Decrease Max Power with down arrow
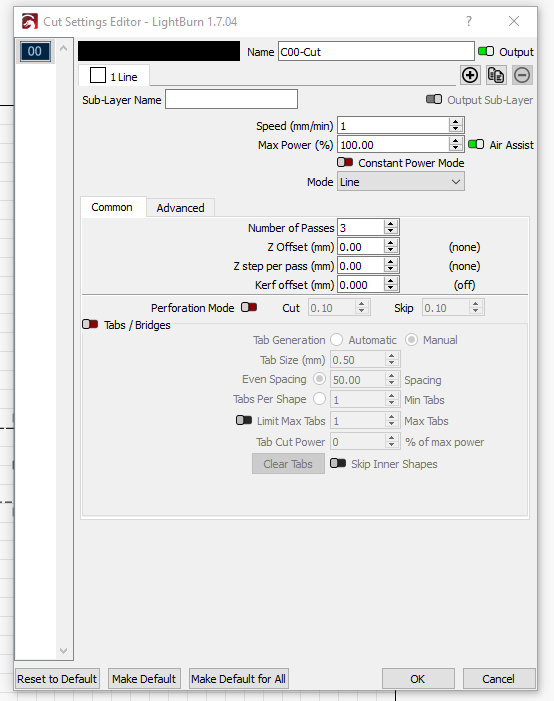Image resolution: width=554 pixels, height=701 pixels. (x=455, y=148)
